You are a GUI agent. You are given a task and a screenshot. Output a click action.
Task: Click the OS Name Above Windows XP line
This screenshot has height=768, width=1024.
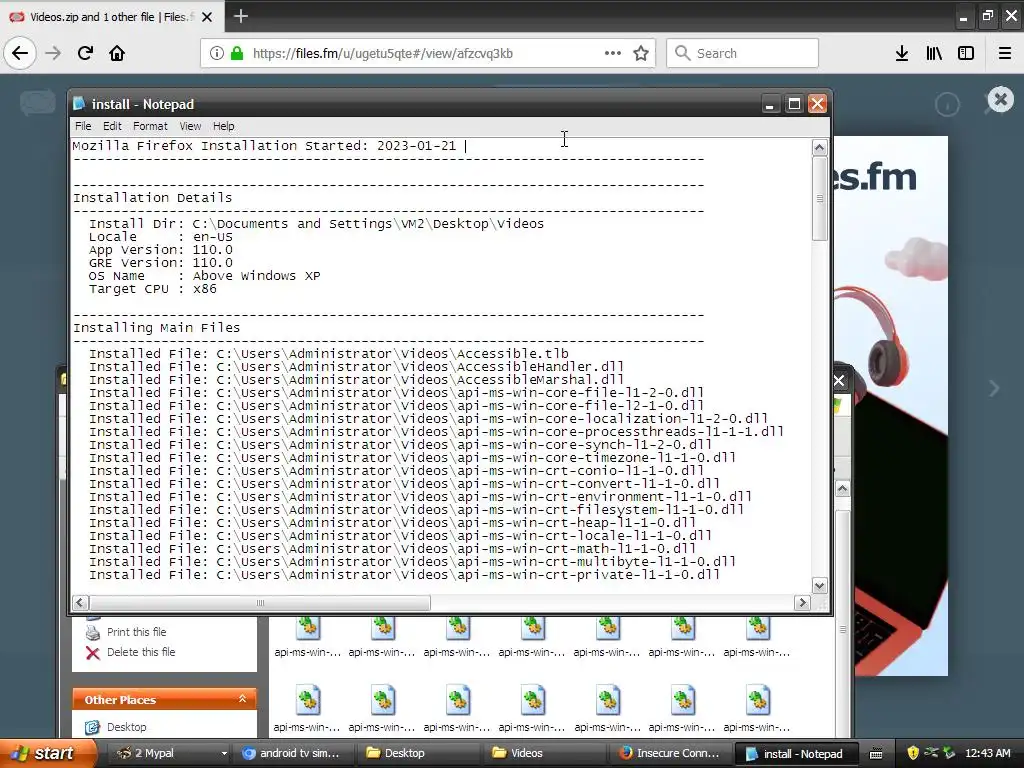point(204,276)
